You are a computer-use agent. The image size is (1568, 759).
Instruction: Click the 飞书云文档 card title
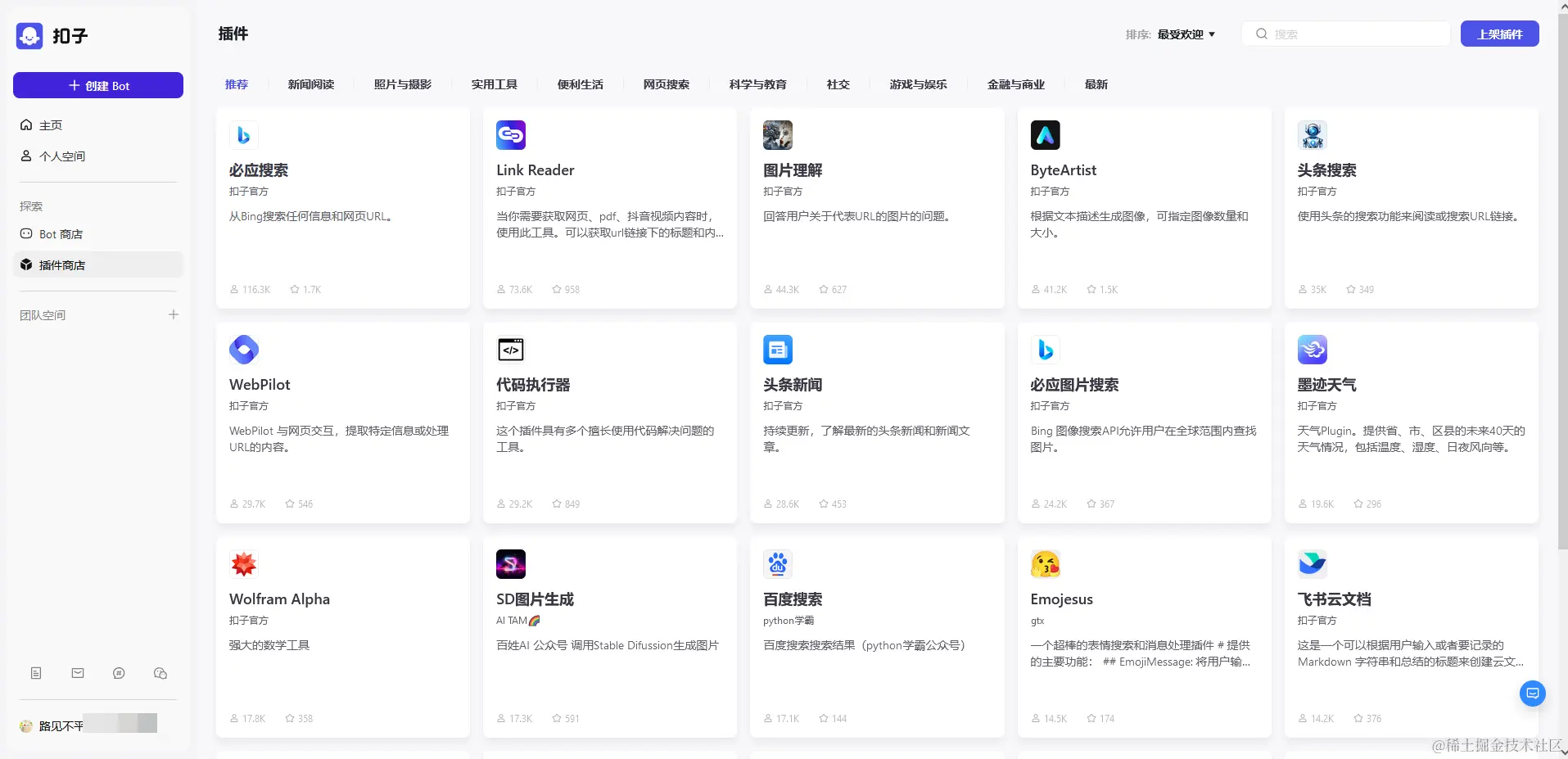pos(1335,599)
